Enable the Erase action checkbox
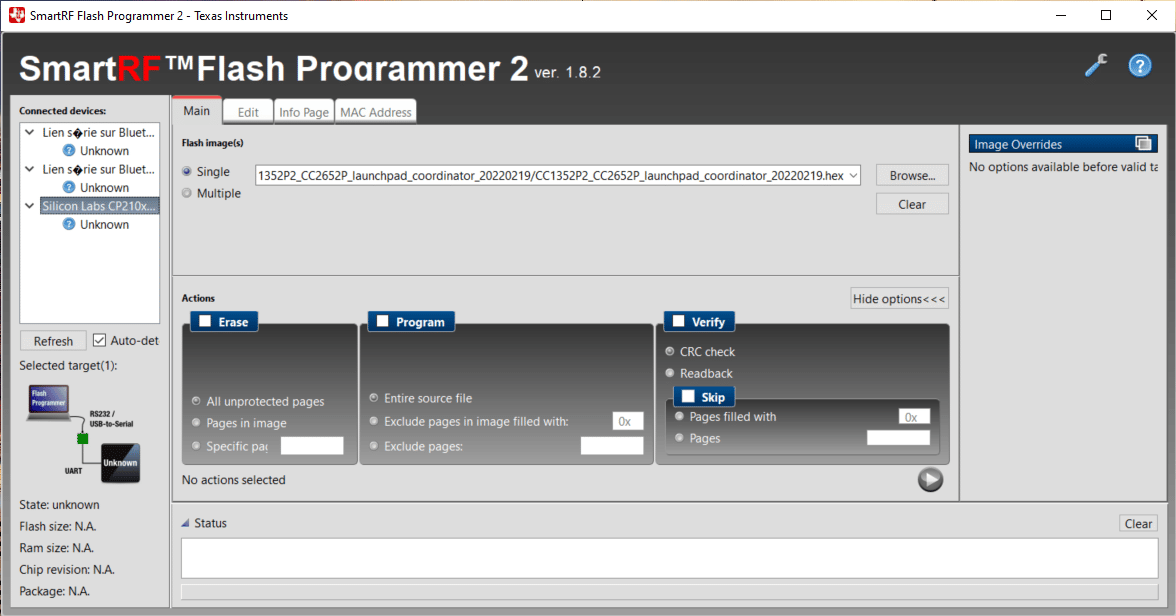Viewport: 1176px width, 616px height. (205, 321)
